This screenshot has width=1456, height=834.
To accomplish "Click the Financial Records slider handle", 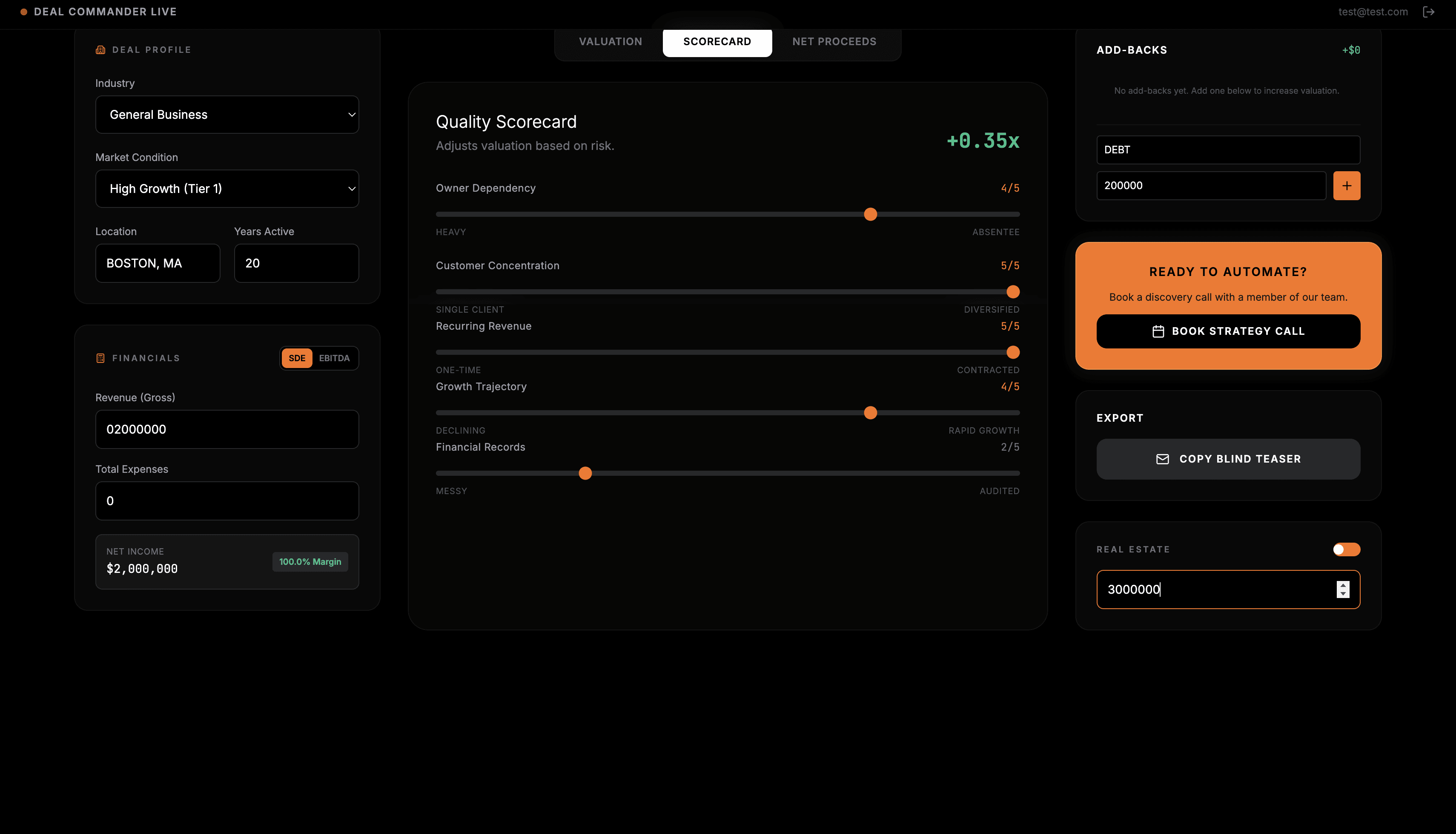I will [x=585, y=473].
